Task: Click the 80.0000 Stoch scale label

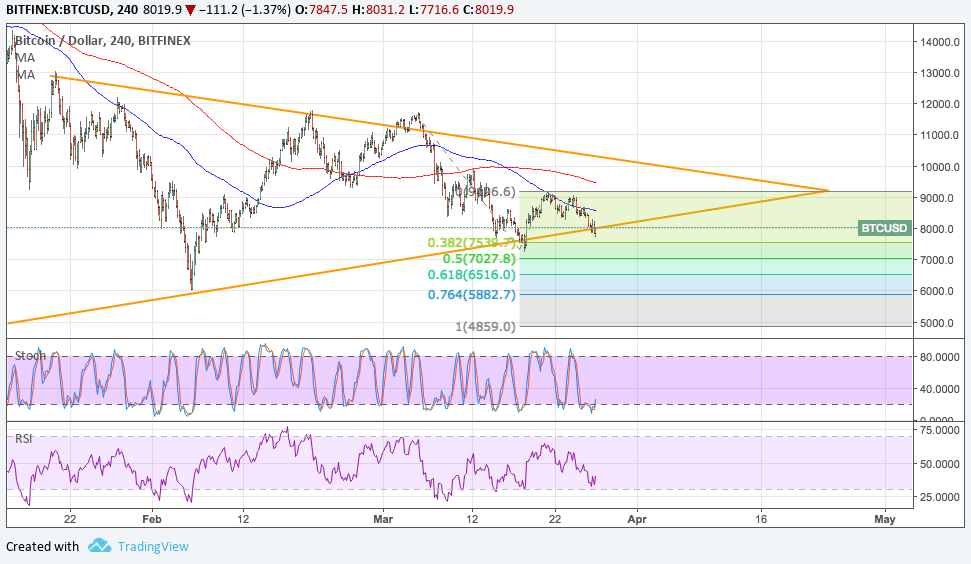Action: coord(940,357)
